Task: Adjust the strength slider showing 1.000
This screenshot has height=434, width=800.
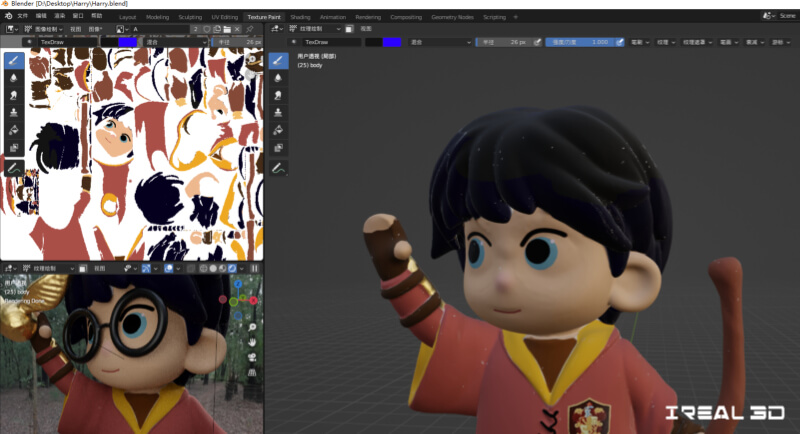Action: 580,42
